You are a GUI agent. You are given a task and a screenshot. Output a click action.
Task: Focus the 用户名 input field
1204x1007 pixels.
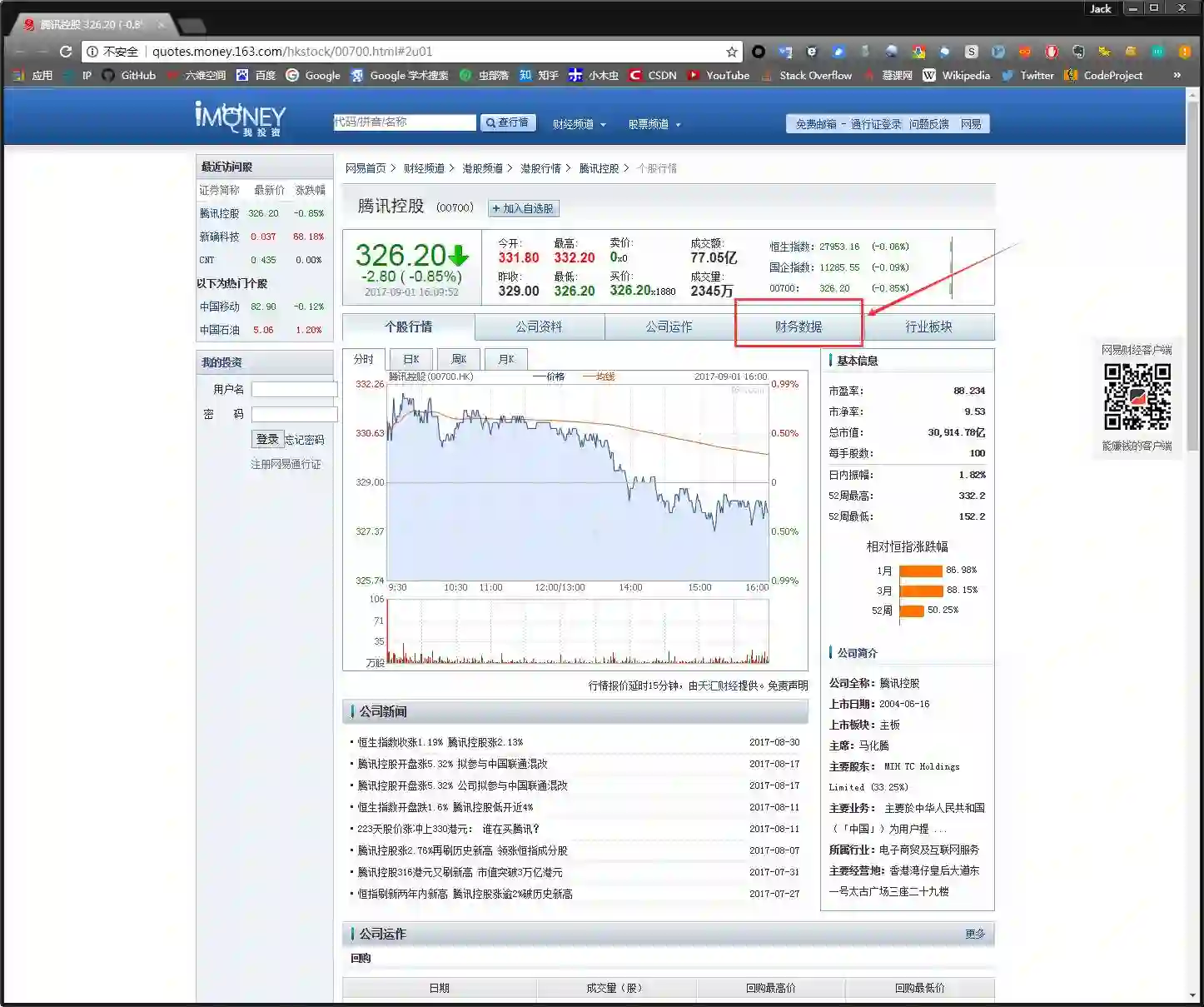[x=294, y=389]
